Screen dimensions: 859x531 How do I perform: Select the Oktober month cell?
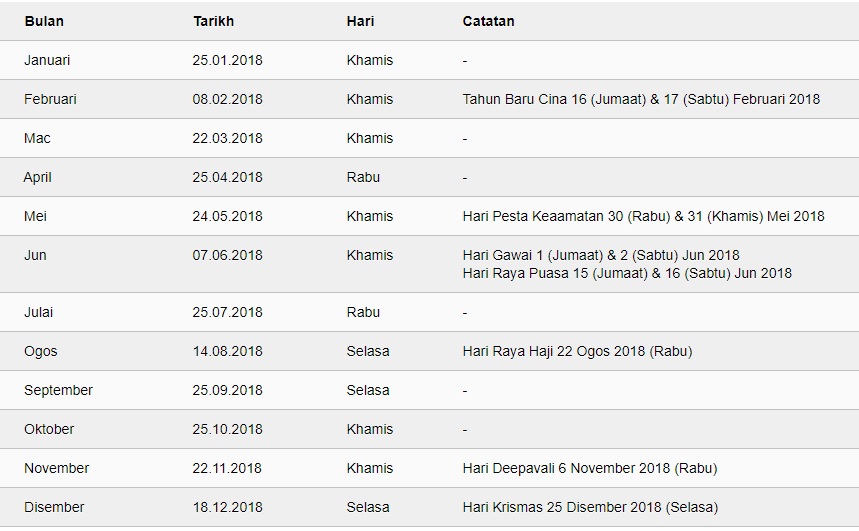[x=49, y=429]
